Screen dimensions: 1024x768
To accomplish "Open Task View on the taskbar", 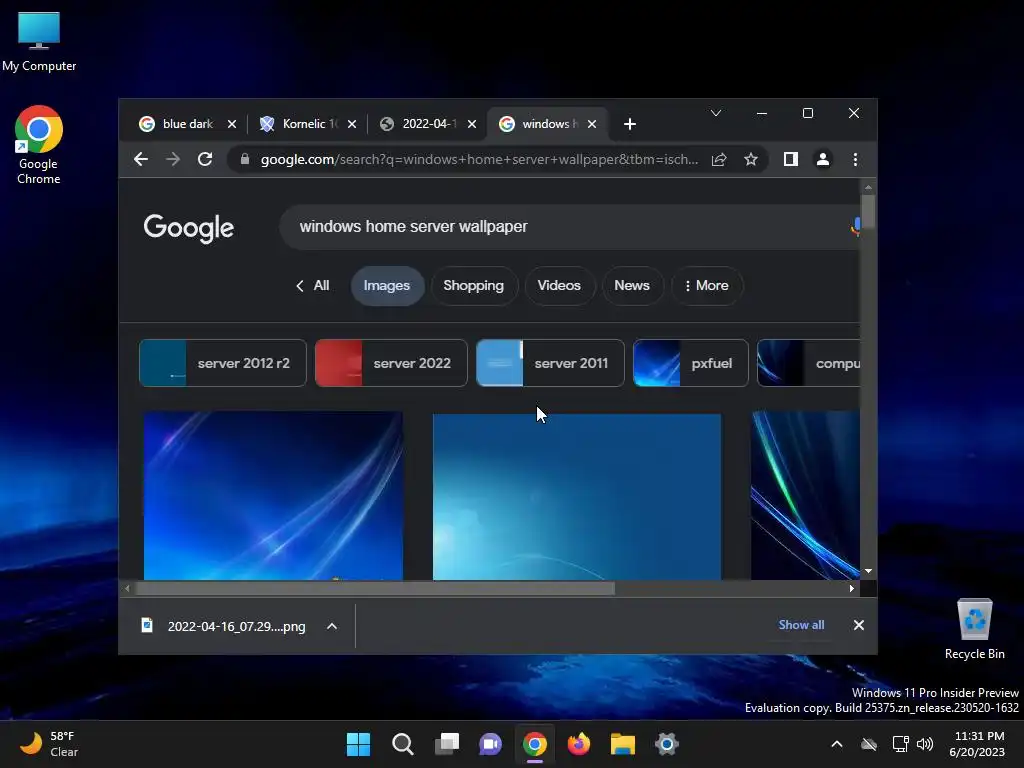I will 447,744.
